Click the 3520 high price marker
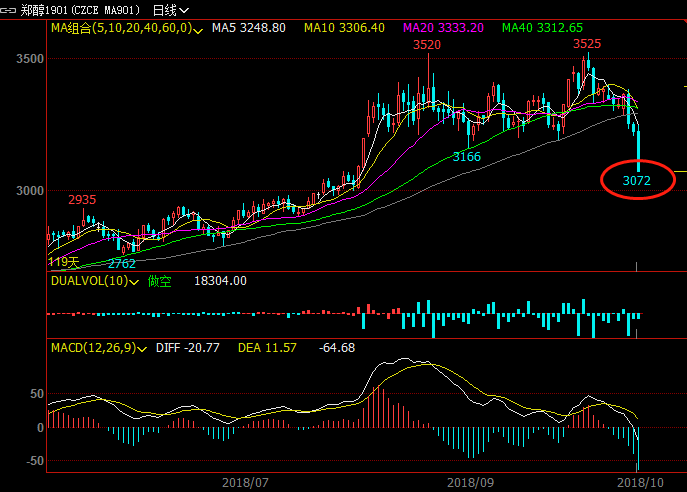687x492 pixels. click(427, 45)
